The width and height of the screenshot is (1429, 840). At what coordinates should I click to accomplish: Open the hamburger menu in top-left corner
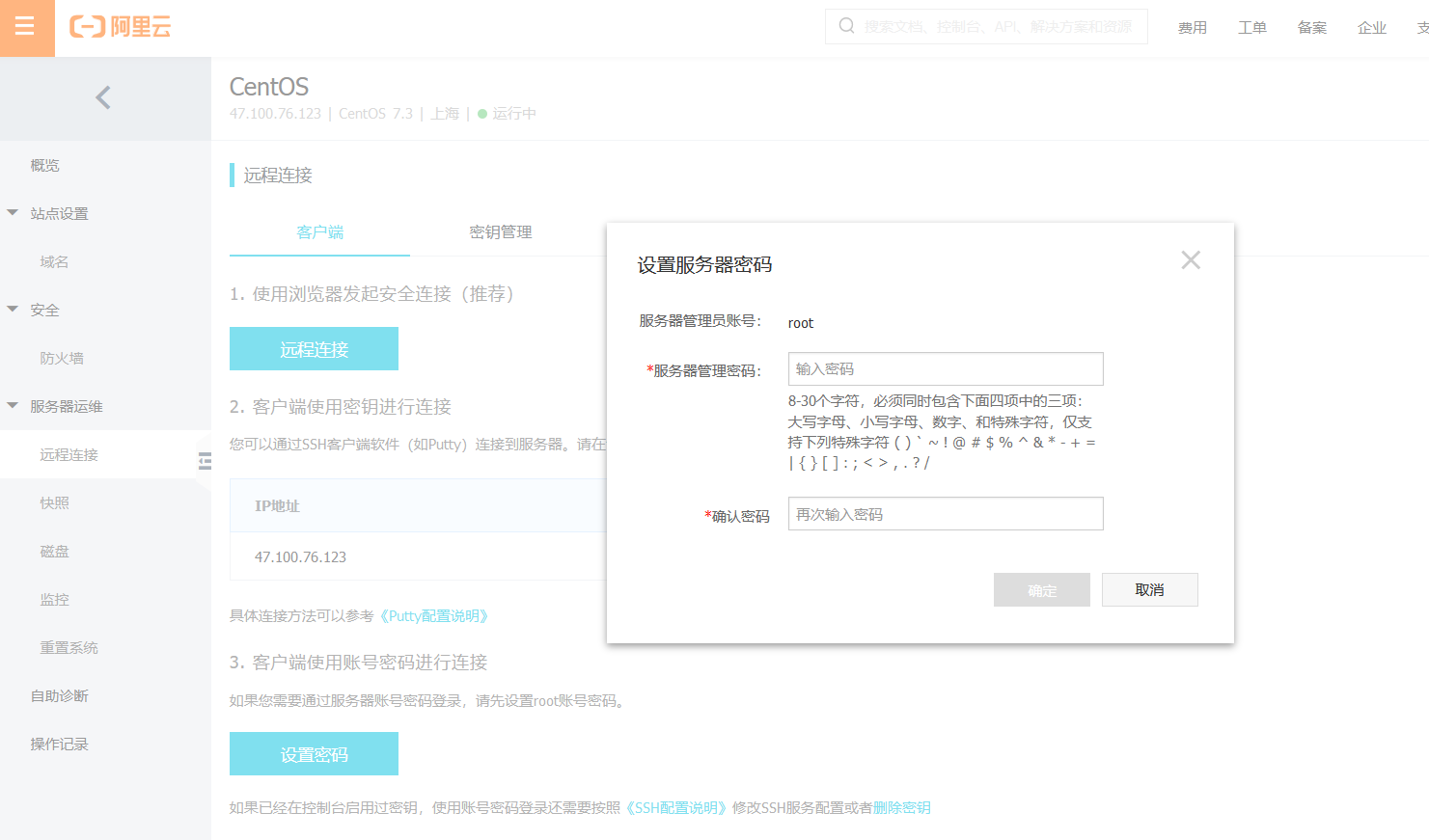[x=27, y=28]
